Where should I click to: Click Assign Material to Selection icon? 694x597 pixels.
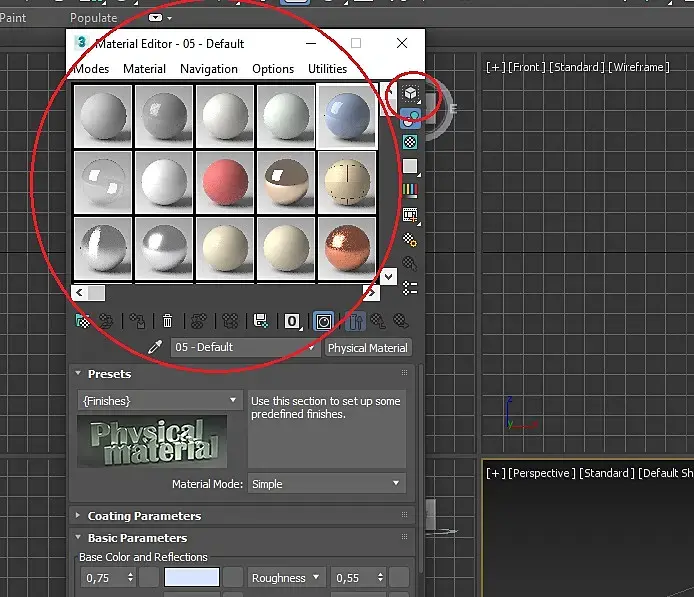137,321
